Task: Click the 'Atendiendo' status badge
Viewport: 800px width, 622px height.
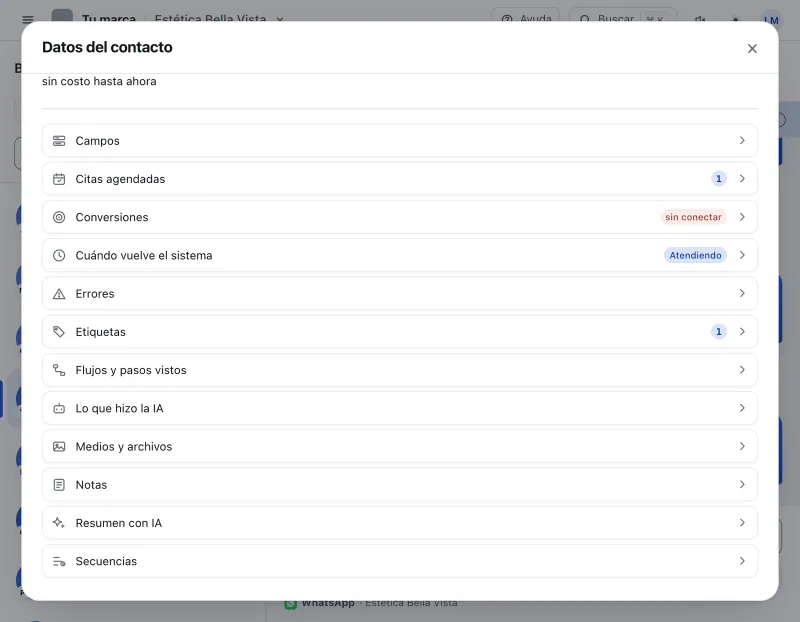Action: click(x=695, y=255)
